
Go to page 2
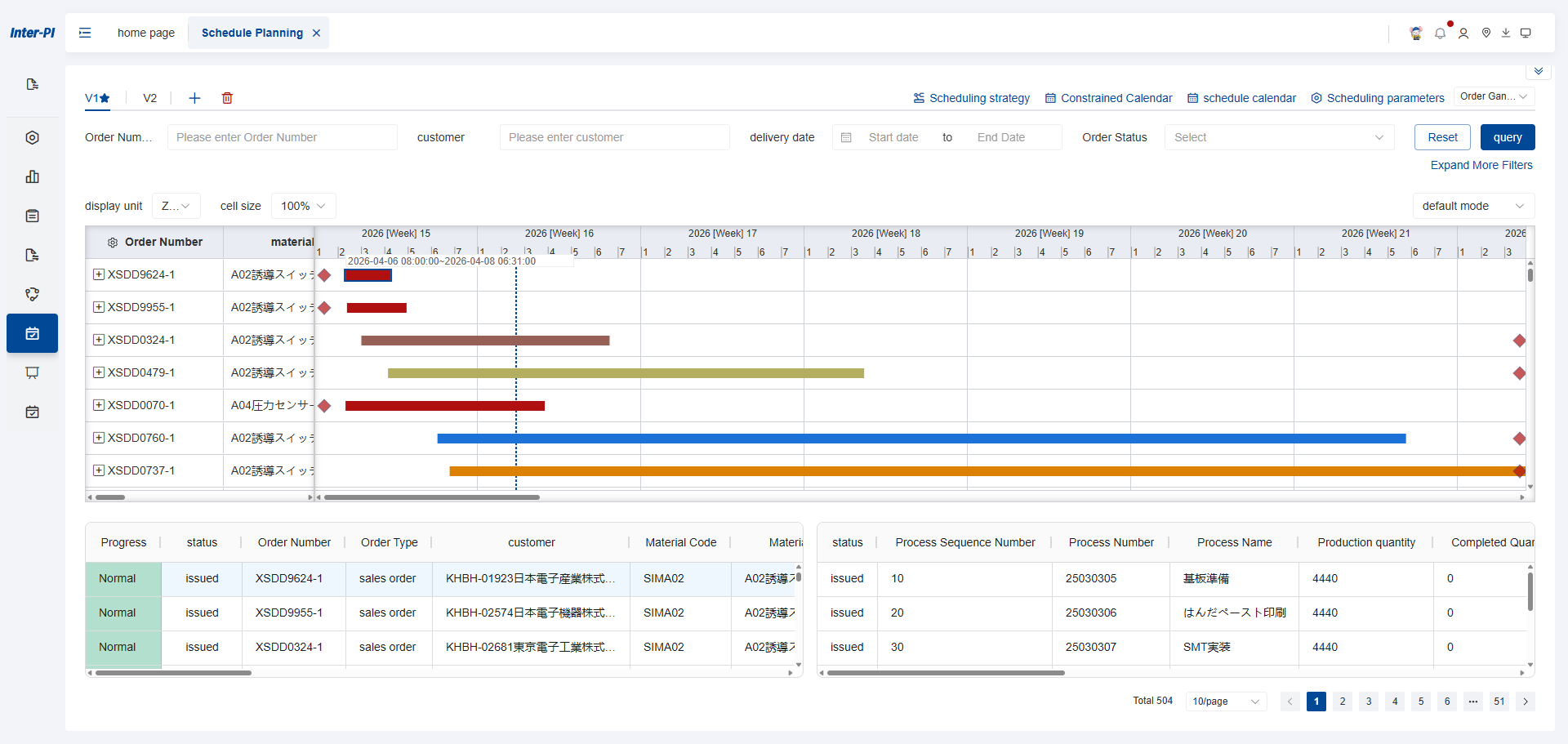[1343, 701]
